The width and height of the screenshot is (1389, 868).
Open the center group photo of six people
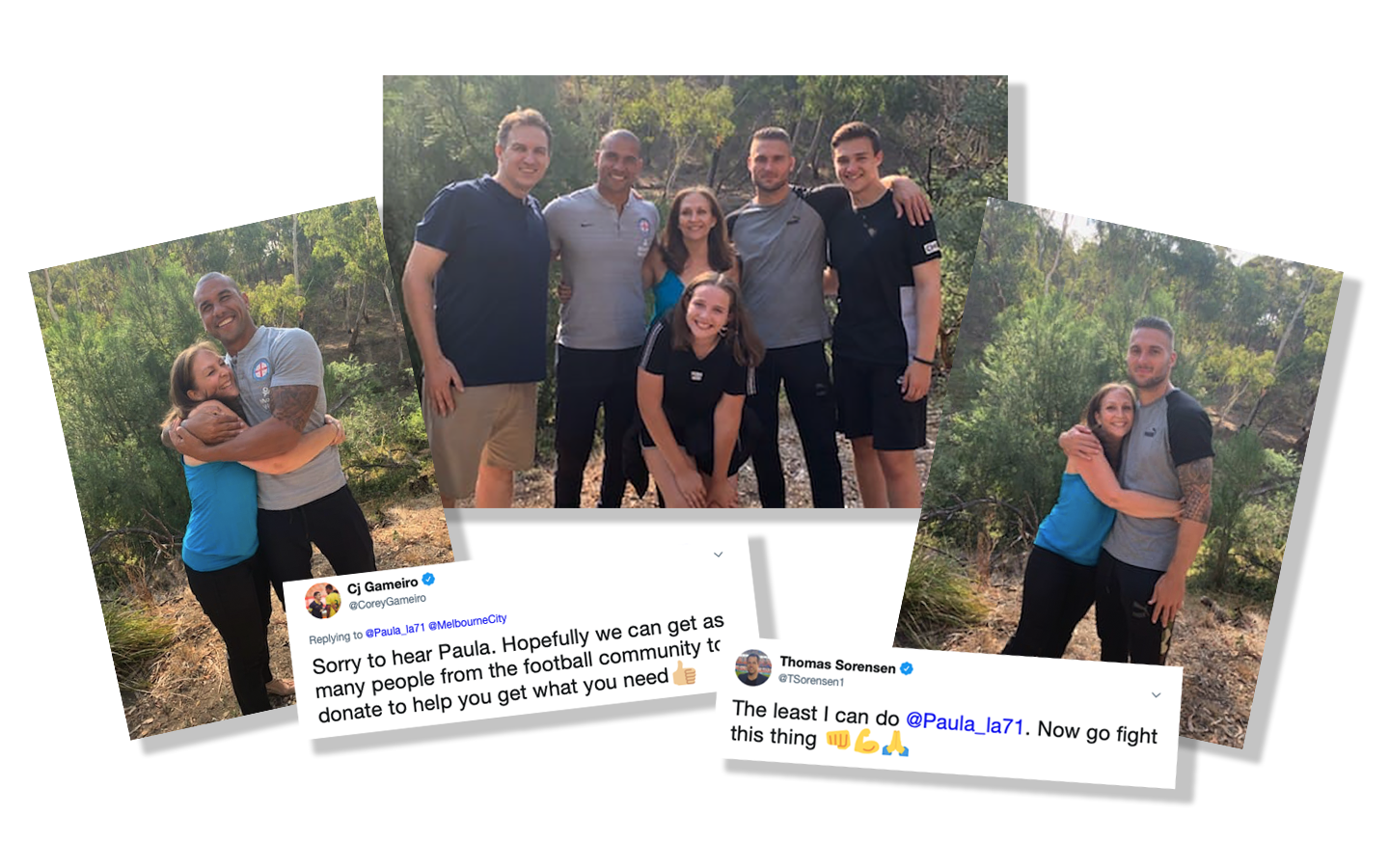(x=695, y=291)
